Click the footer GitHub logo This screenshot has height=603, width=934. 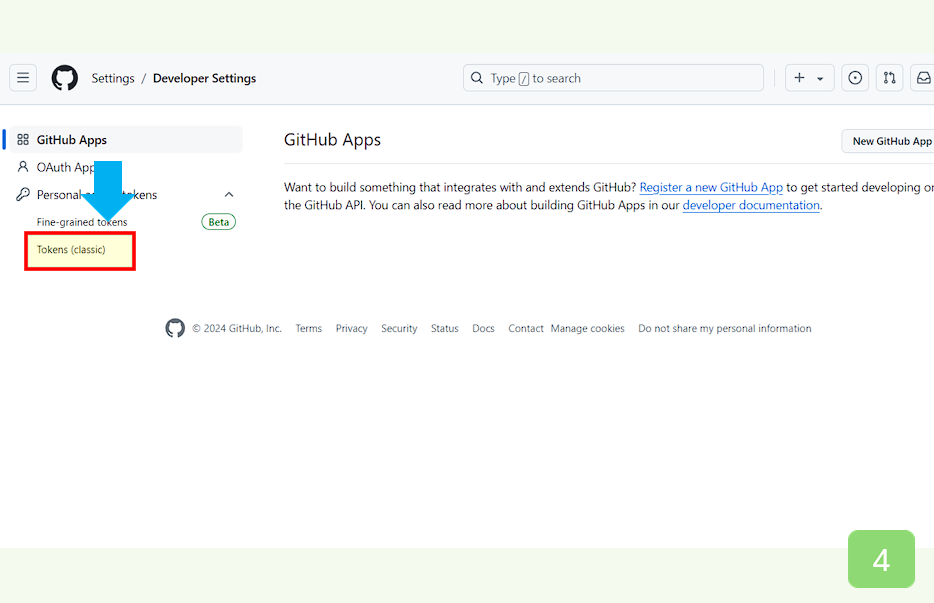(x=175, y=328)
